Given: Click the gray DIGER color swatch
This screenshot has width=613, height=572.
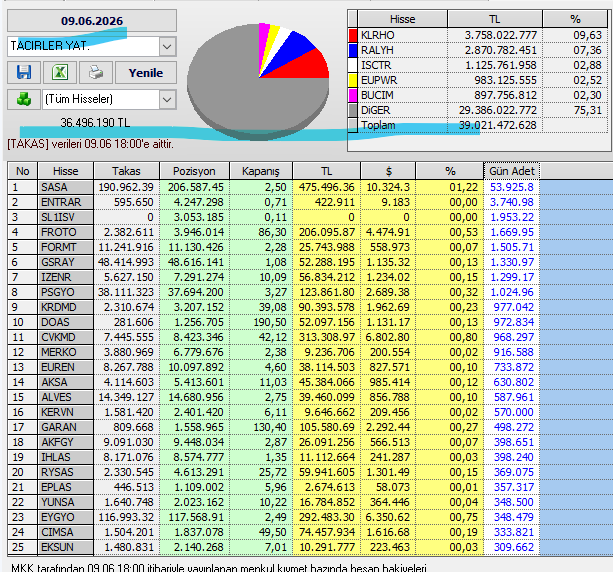Looking at the screenshot, I should coord(353,110).
